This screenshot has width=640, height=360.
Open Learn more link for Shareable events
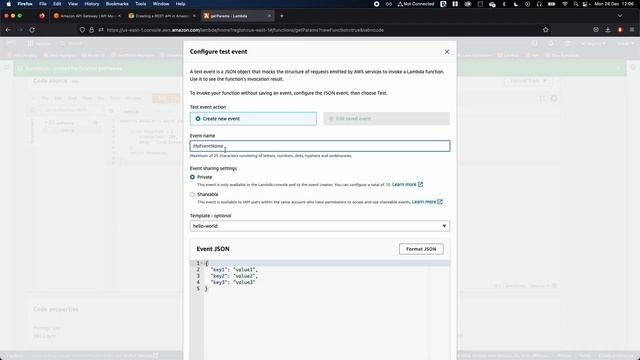click(x=427, y=202)
